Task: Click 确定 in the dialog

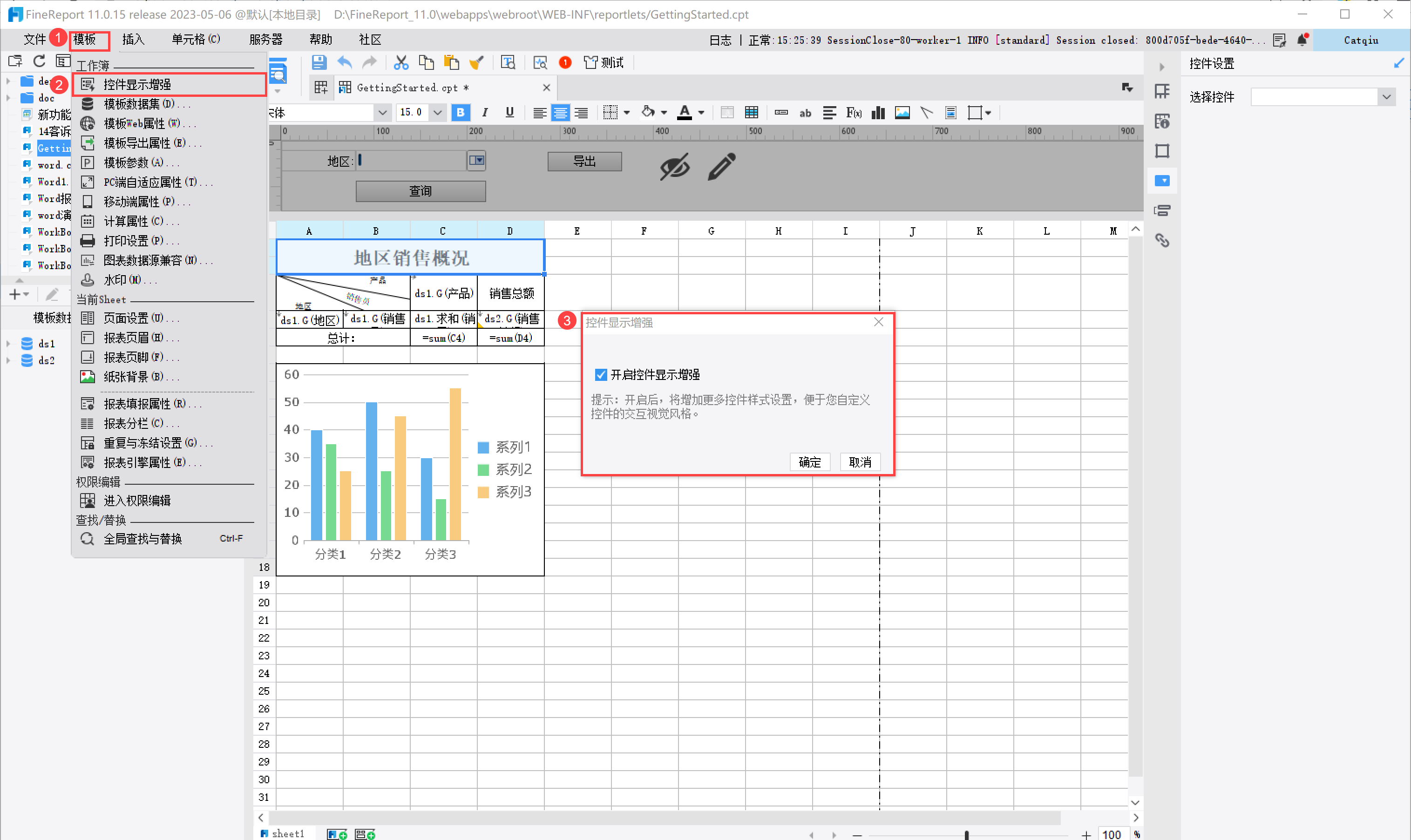Action: [809, 462]
